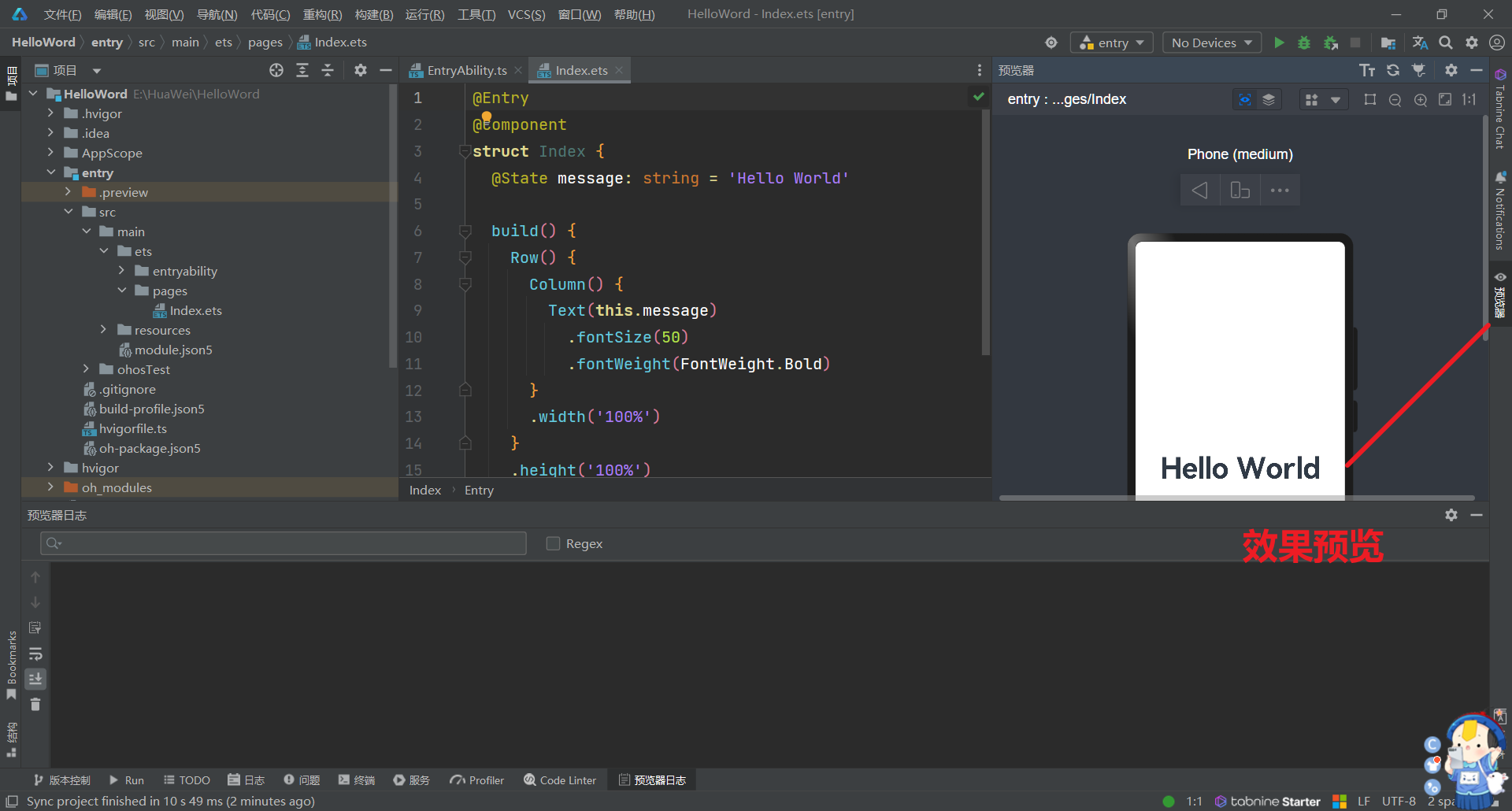The height and width of the screenshot is (811, 1512).
Task: Open Notifications side panel
Action: pos(1500,212)
